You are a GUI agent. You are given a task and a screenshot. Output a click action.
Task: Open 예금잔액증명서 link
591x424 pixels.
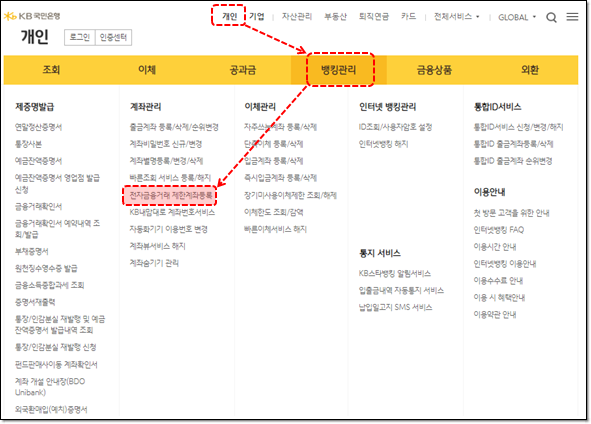tap(38, 161)
